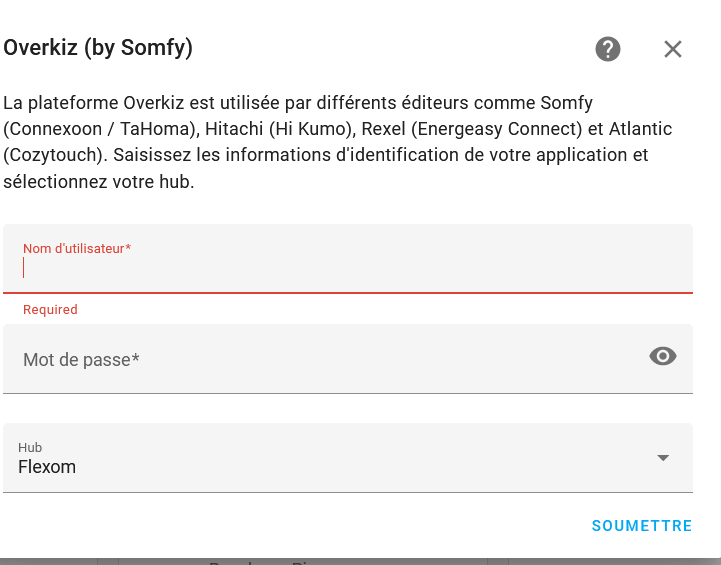The image size is (721, 565).
Task: Click the "Overkiz (by Somfy)" dialog title
Action: pos(98,47)
